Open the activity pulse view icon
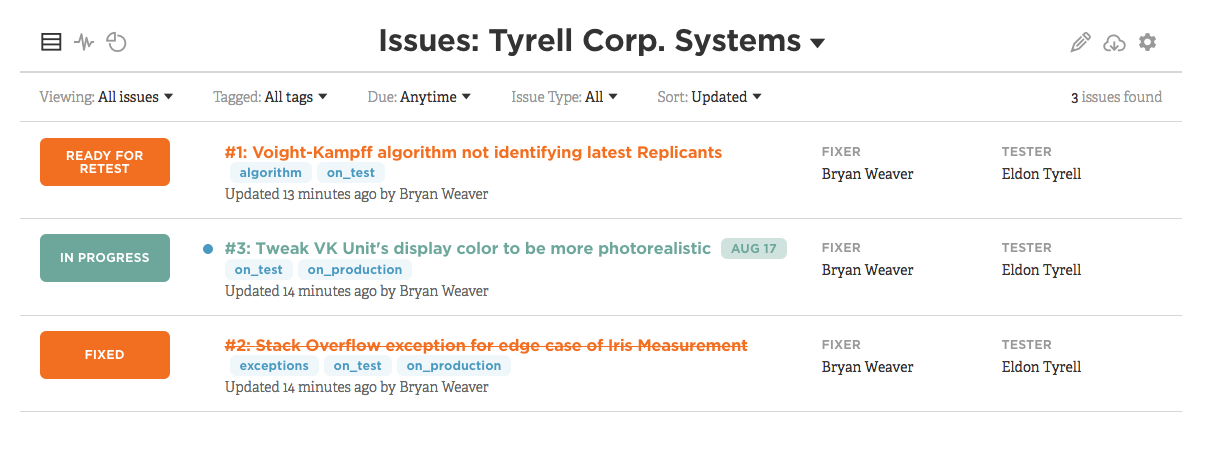Image resolution: width=1206 pixels, height=452 pixels. 84,42
